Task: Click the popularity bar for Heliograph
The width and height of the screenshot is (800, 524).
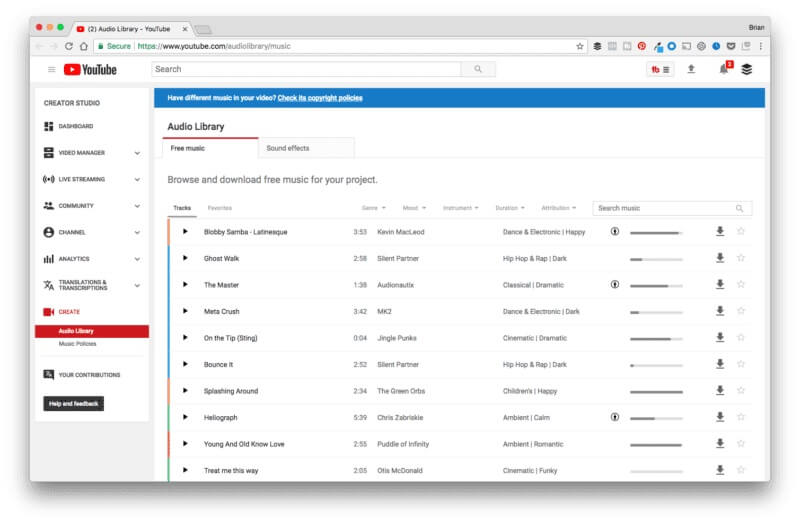Action: click(x=656, y=418)
